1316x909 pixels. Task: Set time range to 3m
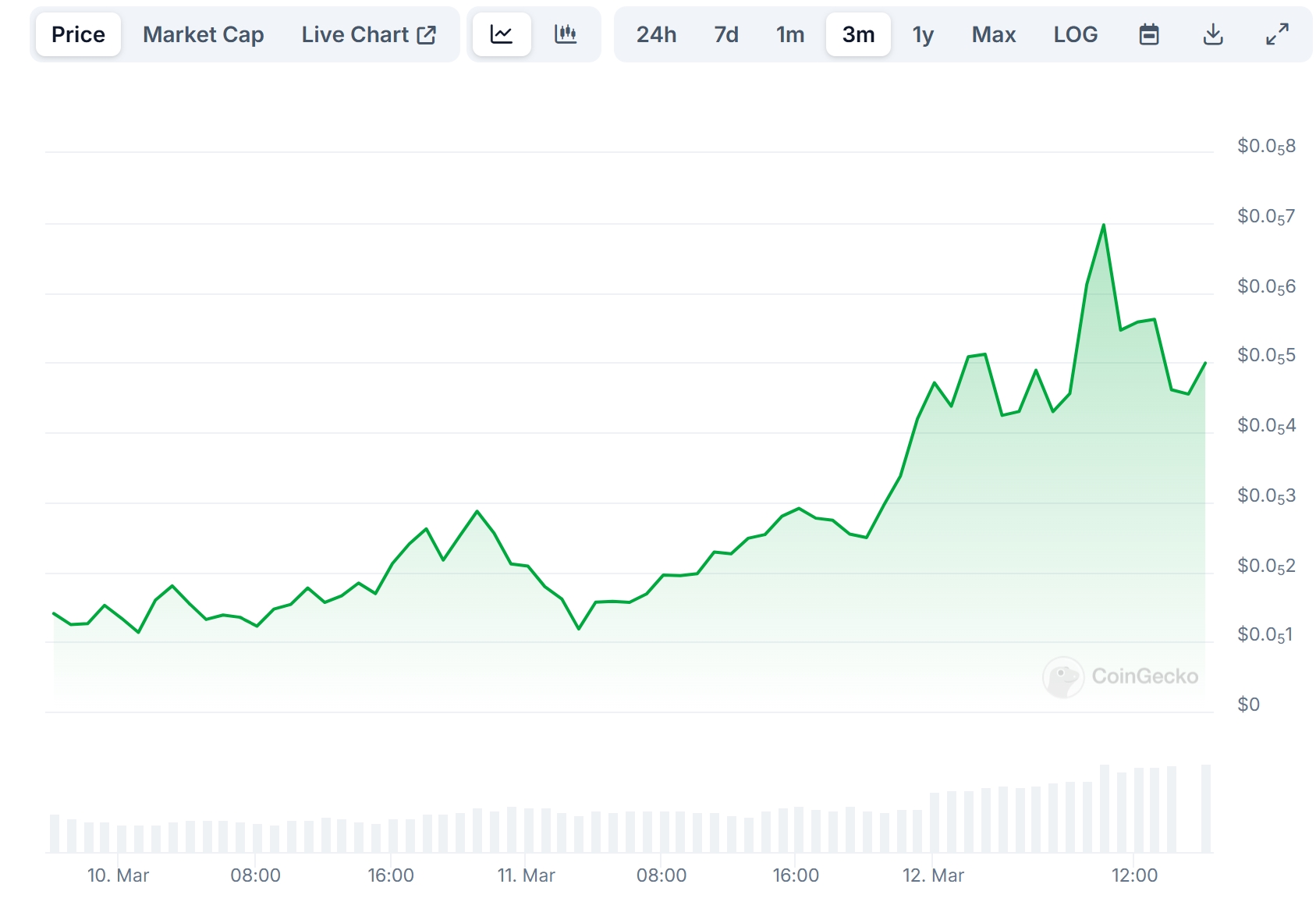[858, 34]
